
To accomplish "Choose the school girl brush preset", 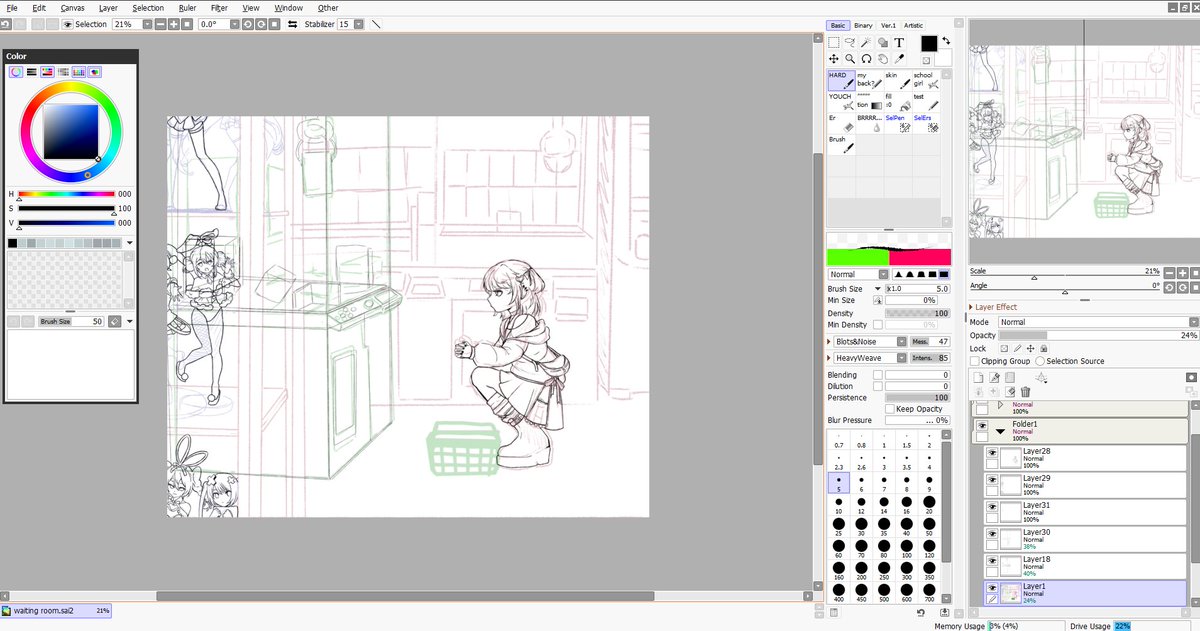I will (x=926, y=81).
